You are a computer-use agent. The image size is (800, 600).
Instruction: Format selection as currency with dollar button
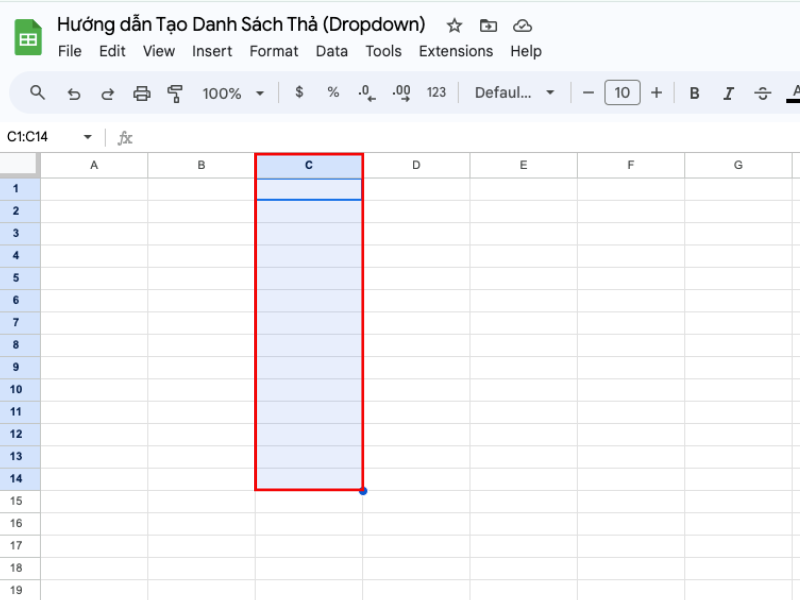(299, 92)
